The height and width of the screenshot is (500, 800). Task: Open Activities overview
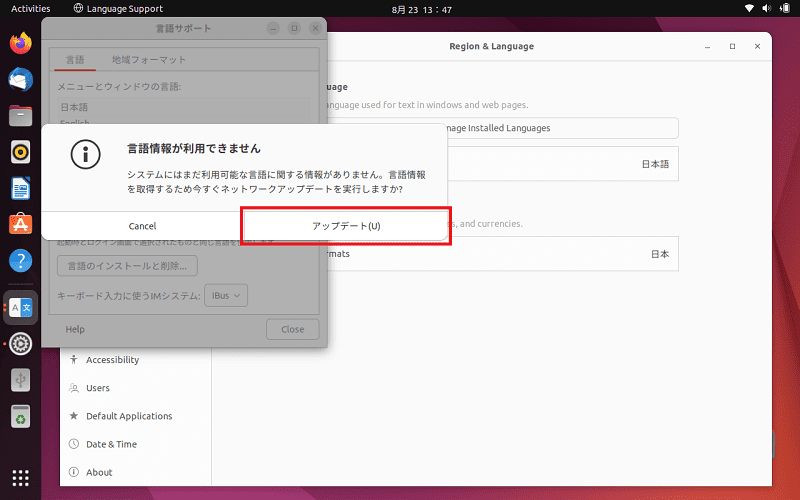[31, 9]
